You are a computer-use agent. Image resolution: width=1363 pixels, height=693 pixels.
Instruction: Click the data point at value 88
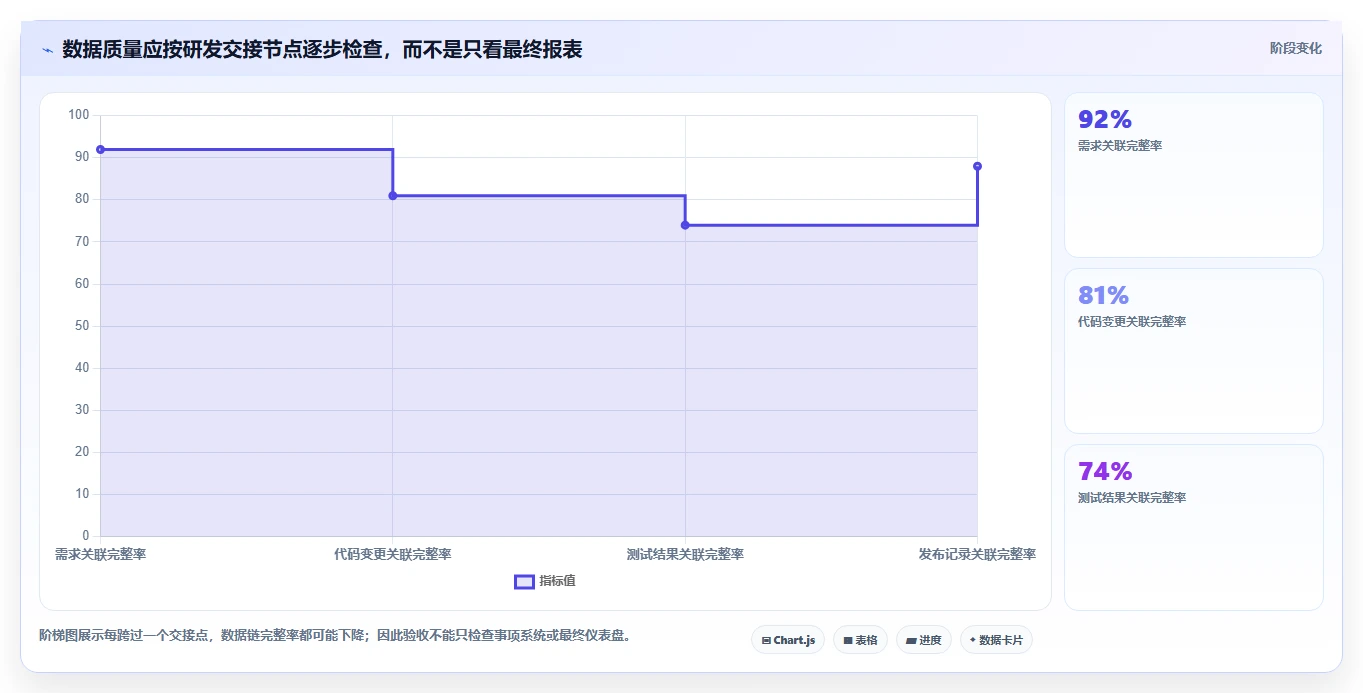click(977, 166)
